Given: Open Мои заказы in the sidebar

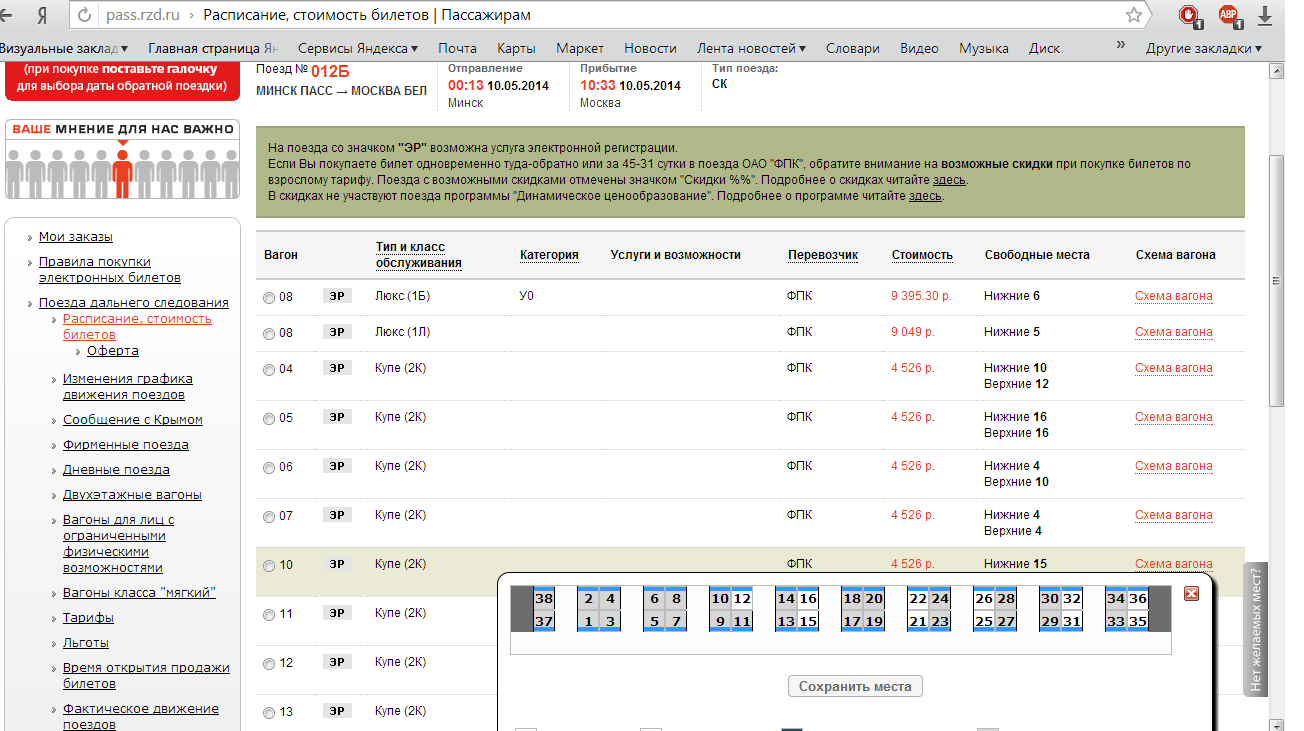Looking at the screenshot, I should tap(75, 237).
